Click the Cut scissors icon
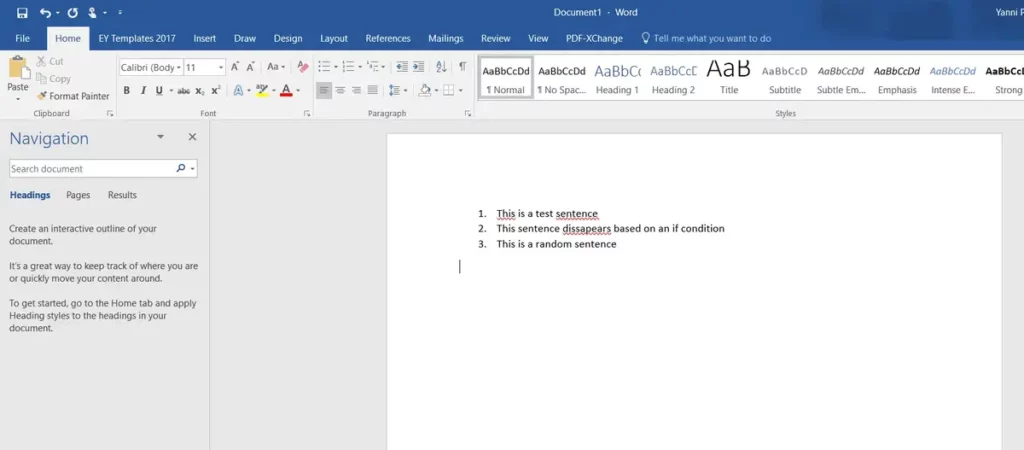 point(41,61)
